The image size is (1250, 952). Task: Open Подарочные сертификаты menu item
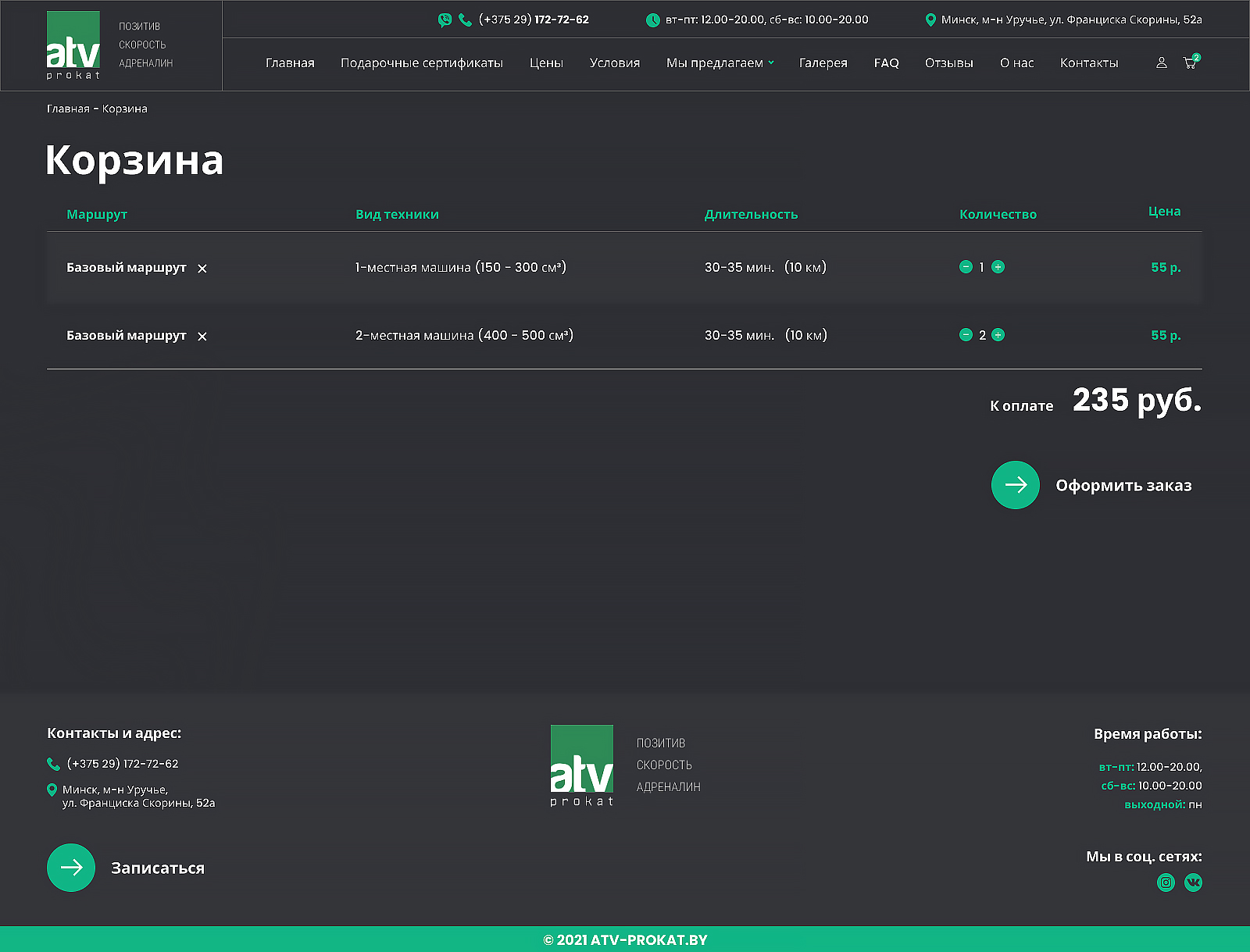click(421, 63)
